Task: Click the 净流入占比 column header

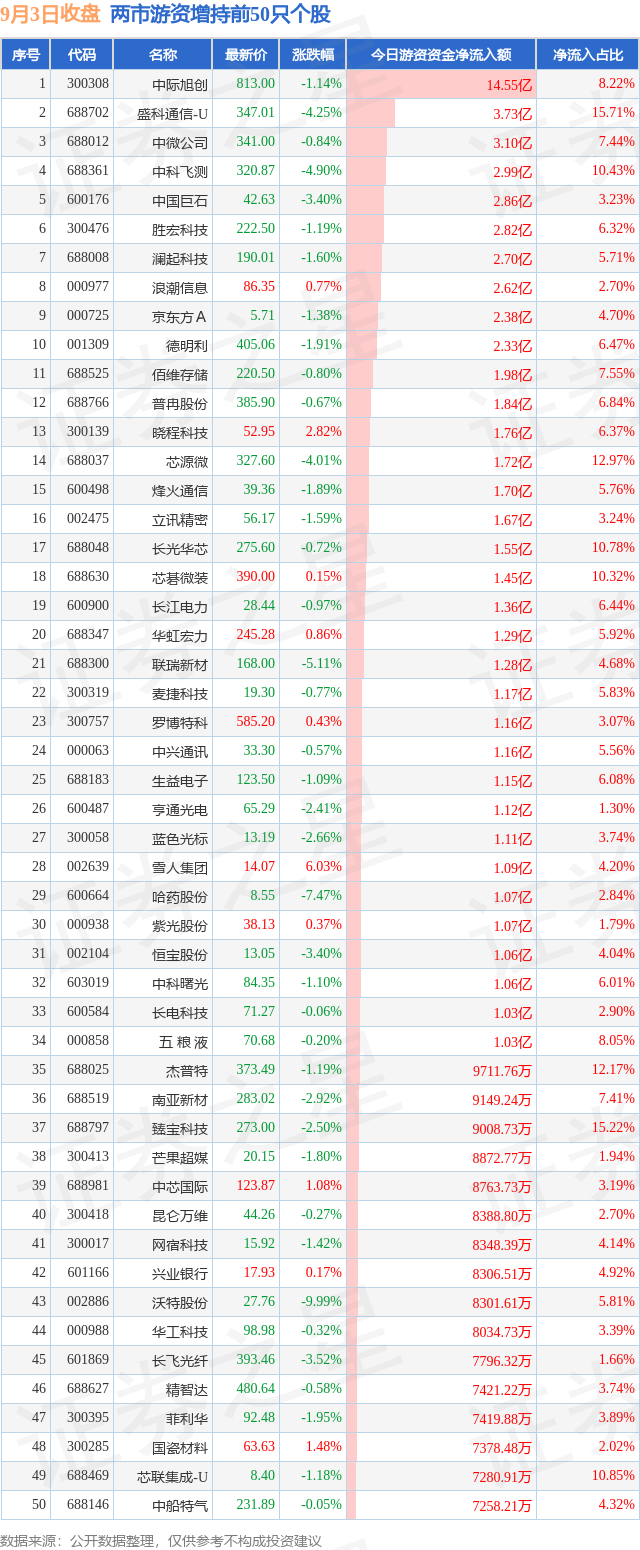Action: click(x=588, y=55)
